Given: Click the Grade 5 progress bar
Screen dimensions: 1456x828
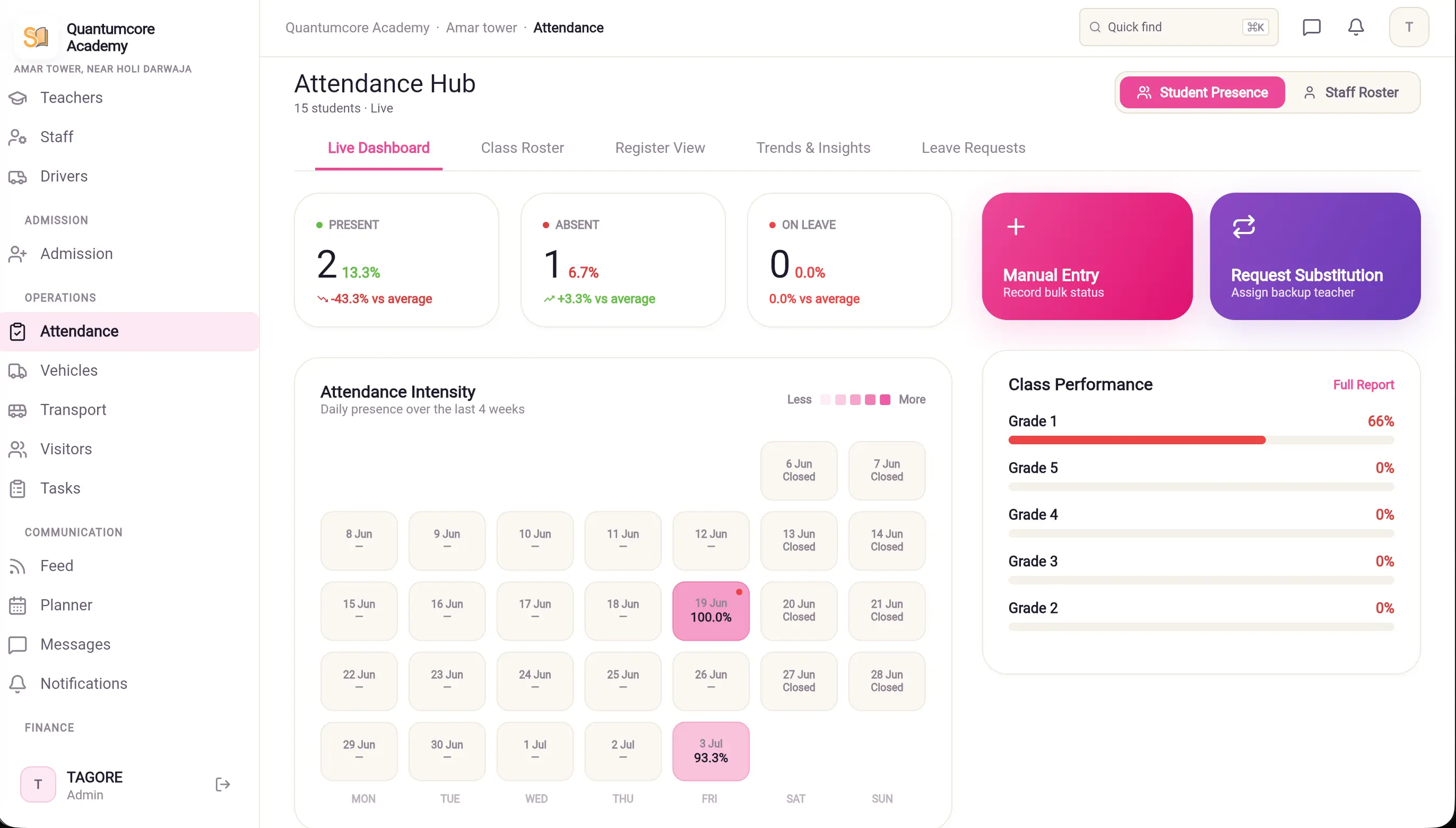Looking at the screenshot, I should point(1201,486).
